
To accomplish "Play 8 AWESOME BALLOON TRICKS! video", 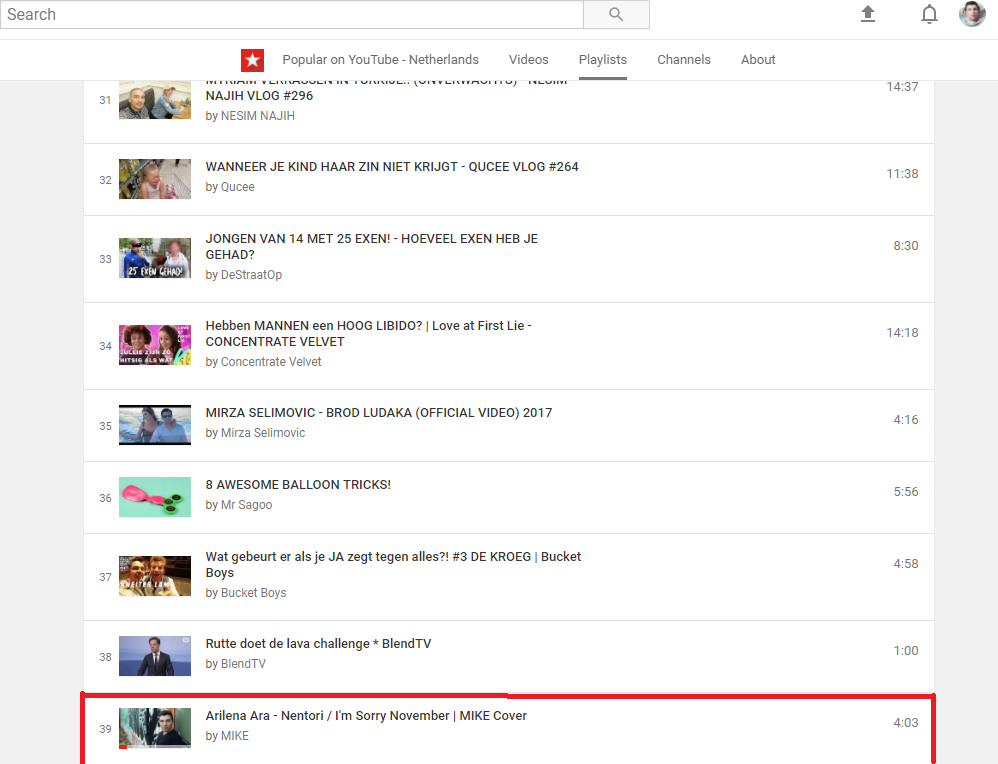I will [x=298, y=485].
